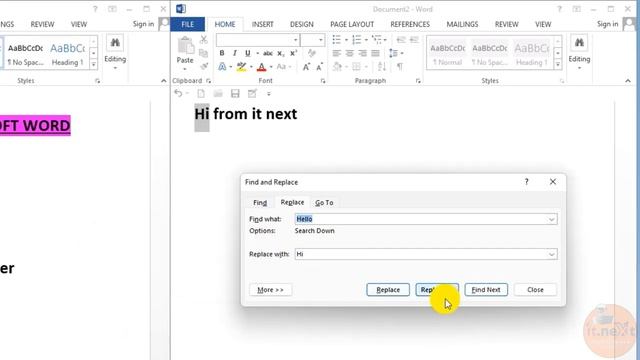Expand Find what dropdown arrow
This screenshot has height=360, width=640.
click(551, 219)
